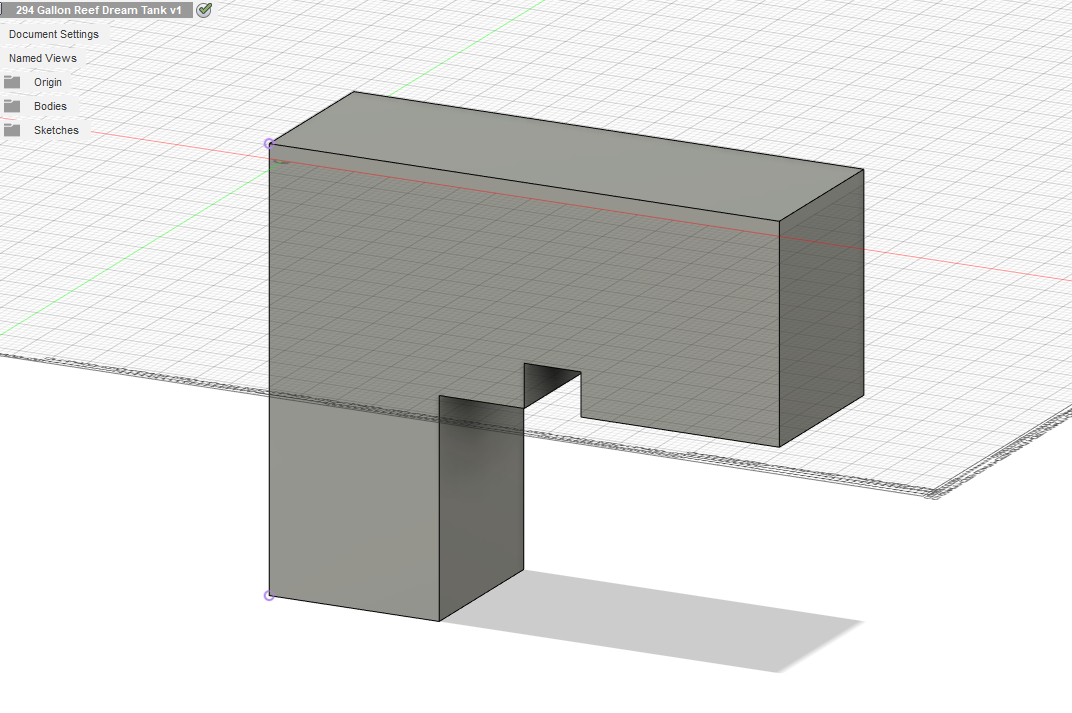Viewport: 1072px width, 713px height.
Task: Select the top face of the gray body
Action: (567, 156)
